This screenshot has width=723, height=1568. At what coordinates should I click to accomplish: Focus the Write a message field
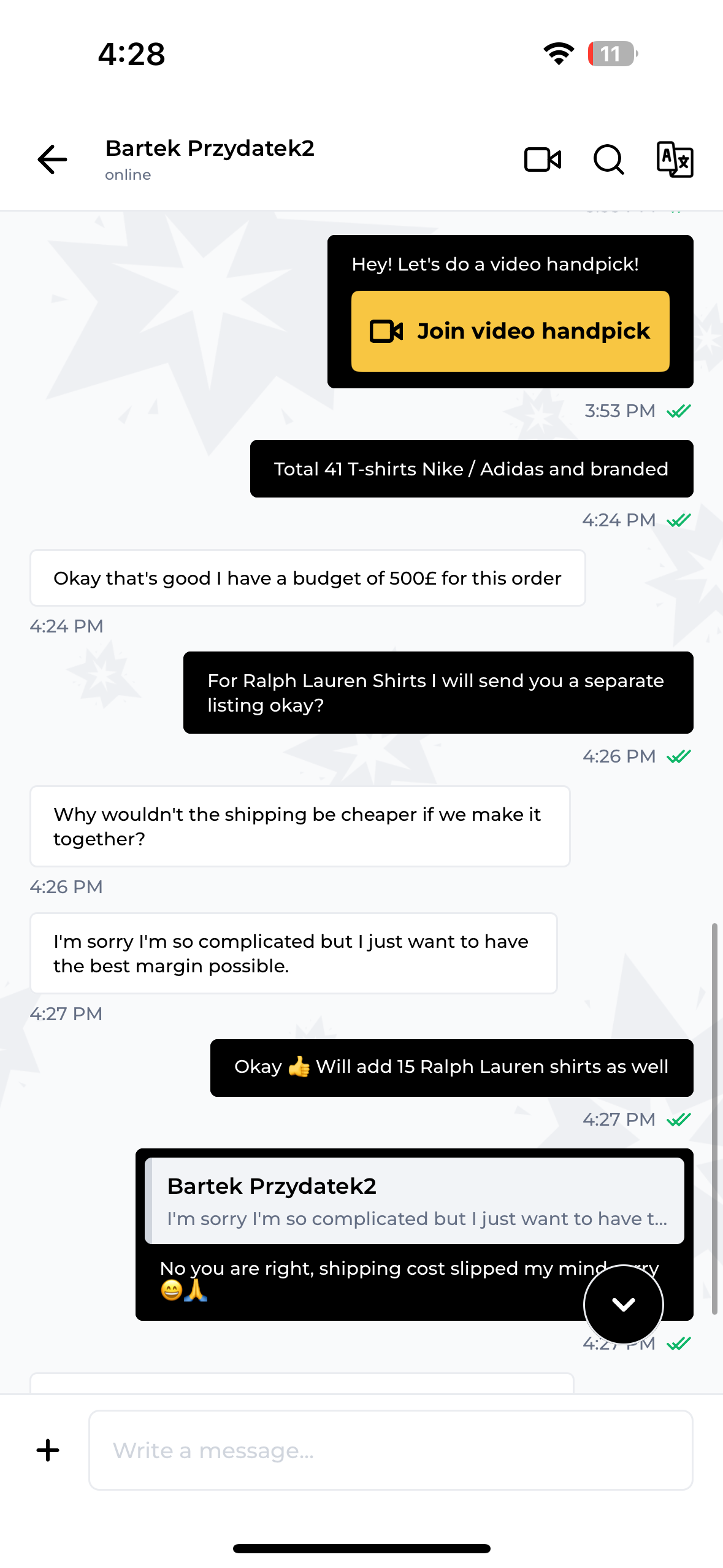click(x=391, y=1450)
